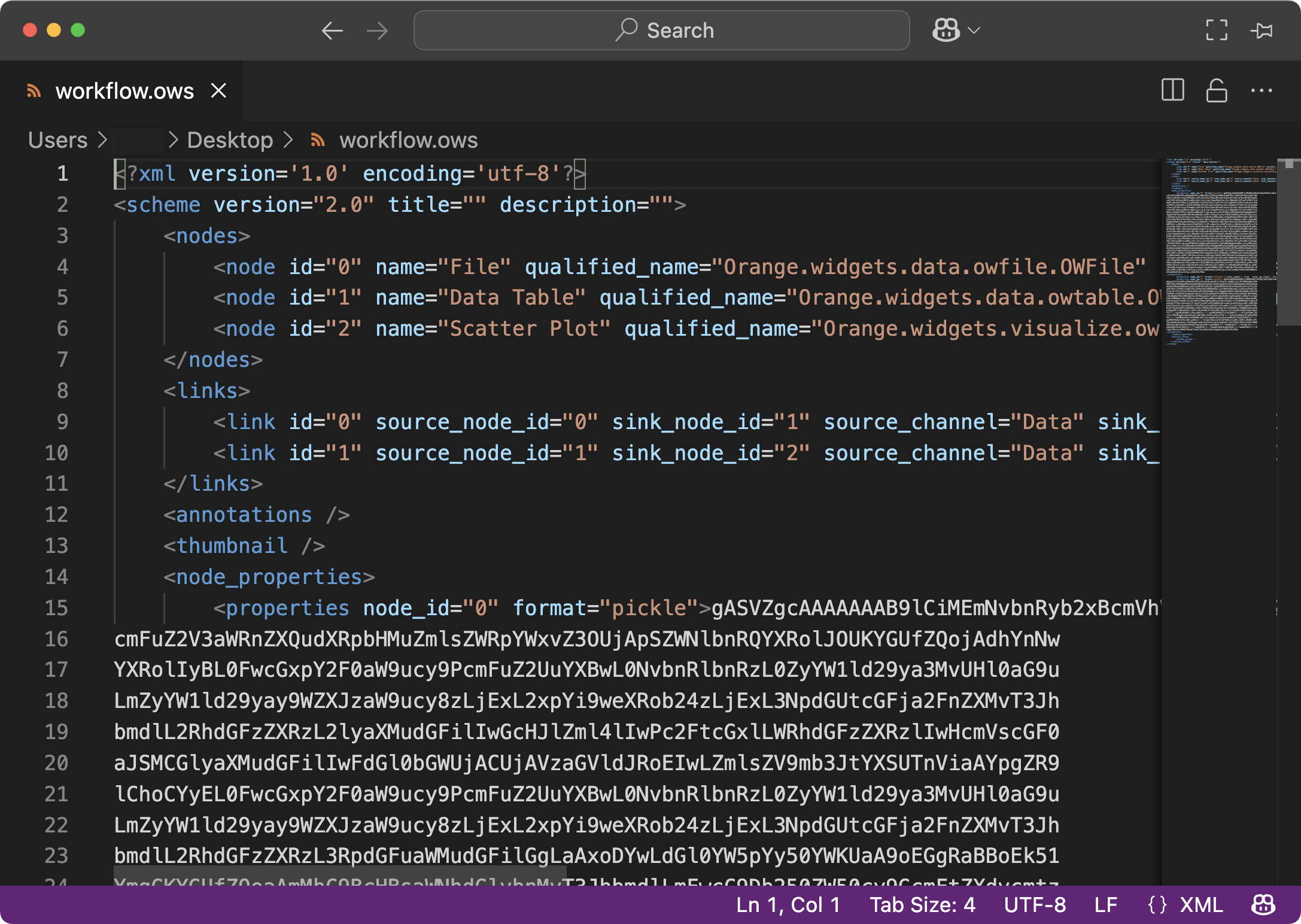Toggle full screen mode icon

1217,30
